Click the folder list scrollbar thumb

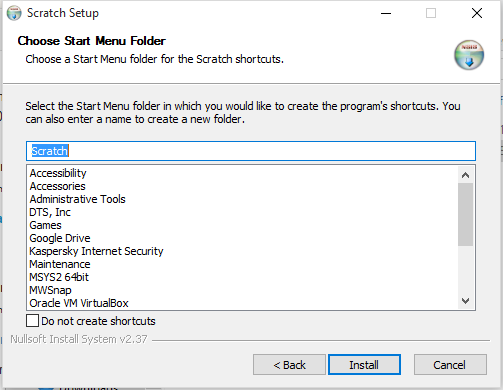[x=465, y=214]
